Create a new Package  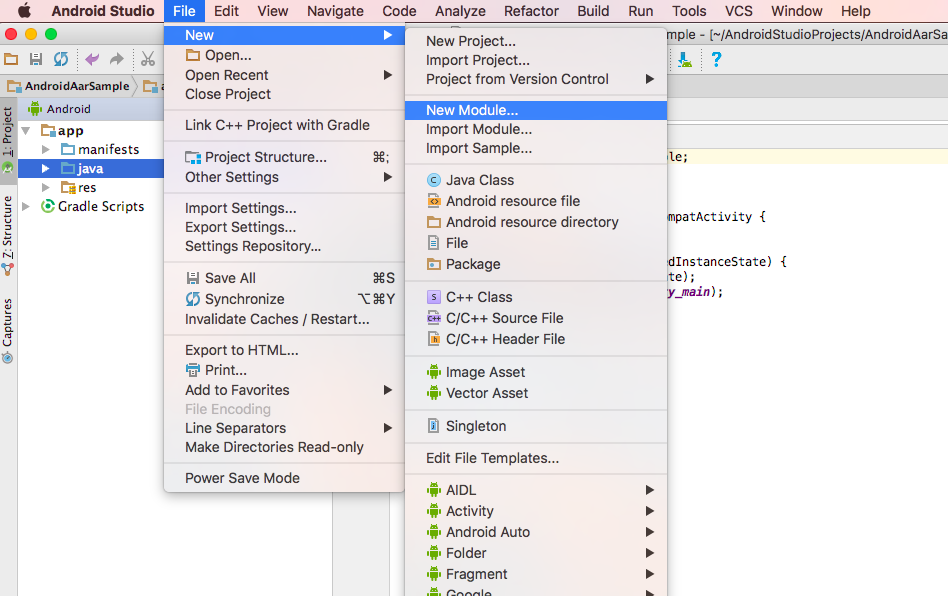(536, 264)
